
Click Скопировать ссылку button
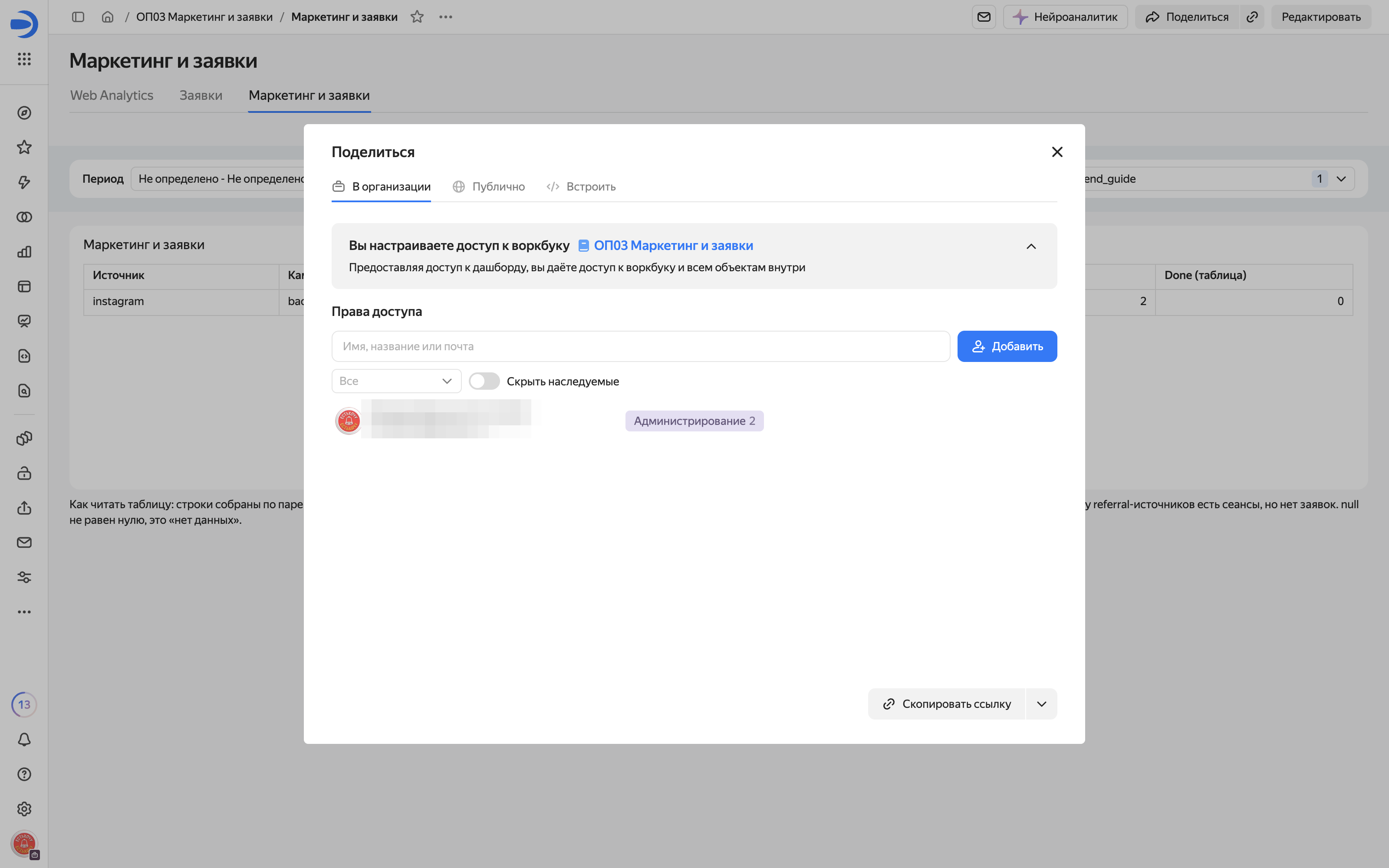coord(947,704)
